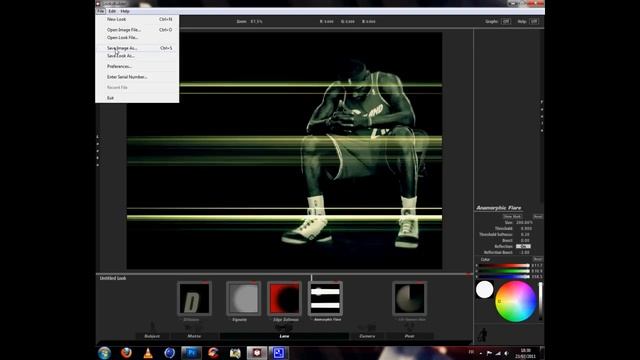Toggle the Help Off switch

pos(534,21)
